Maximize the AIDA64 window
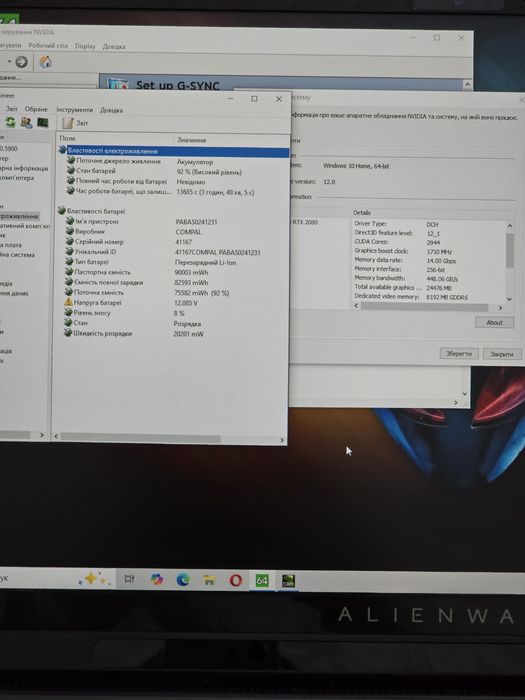The width and height of the screenshot is (525, 700). [254, 99]
